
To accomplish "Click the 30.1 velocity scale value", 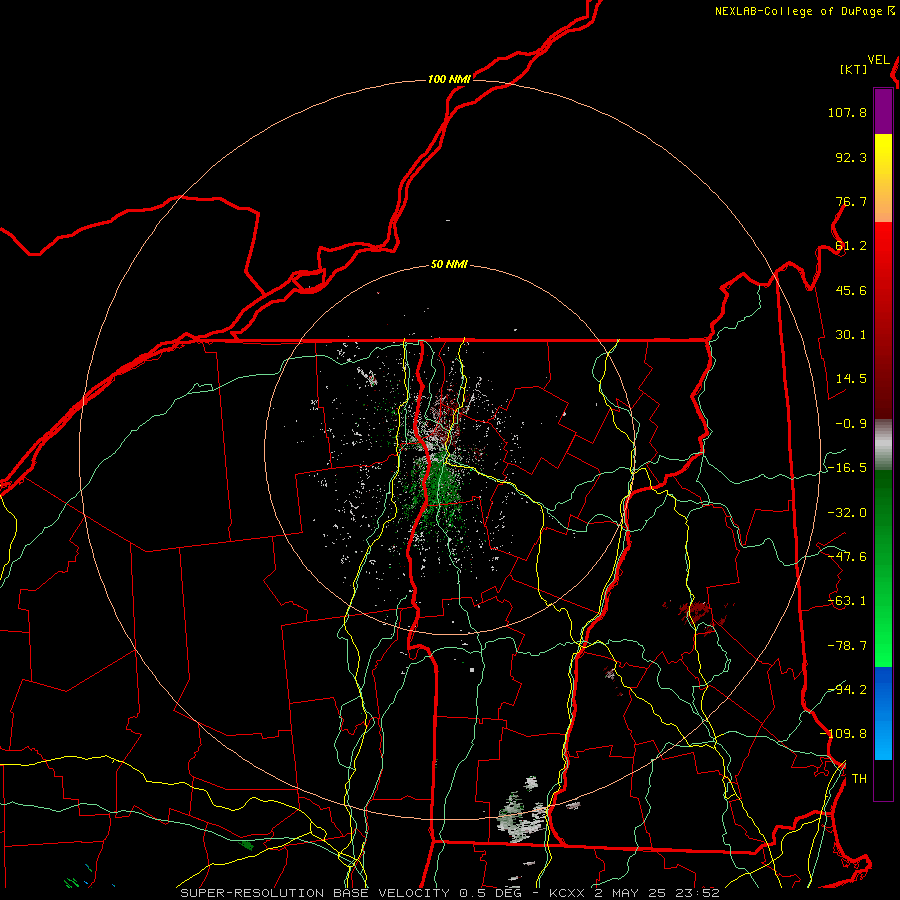I will (x=851, y=335).
